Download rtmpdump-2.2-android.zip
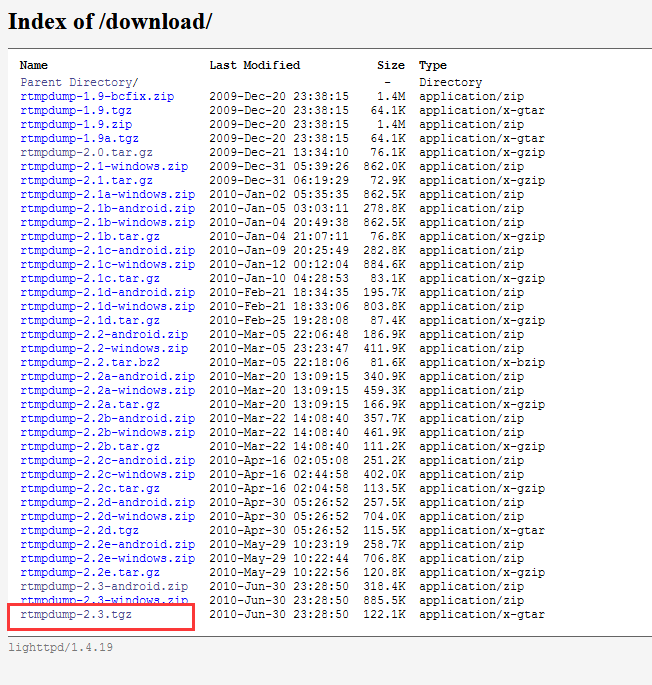Screen dimensions: 652x685 point(104,334)
